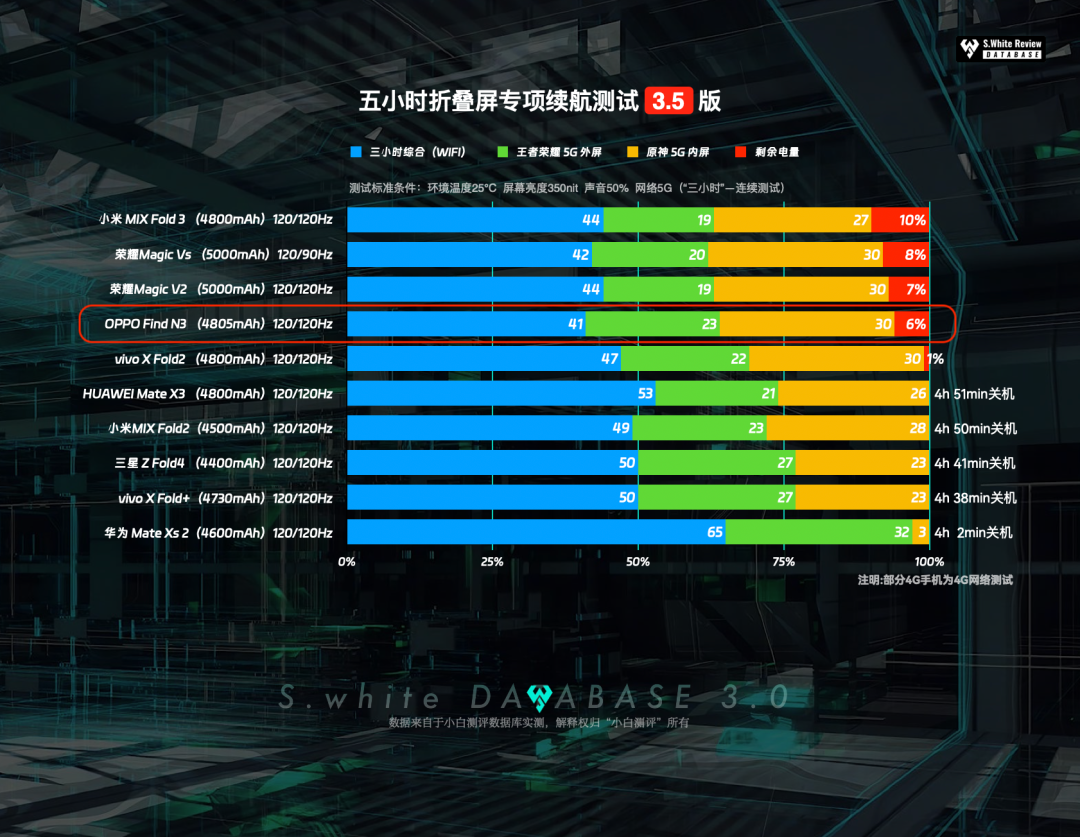
Task: Click the green 27 segment of vivo X Fold+
Action: [716, 497]
